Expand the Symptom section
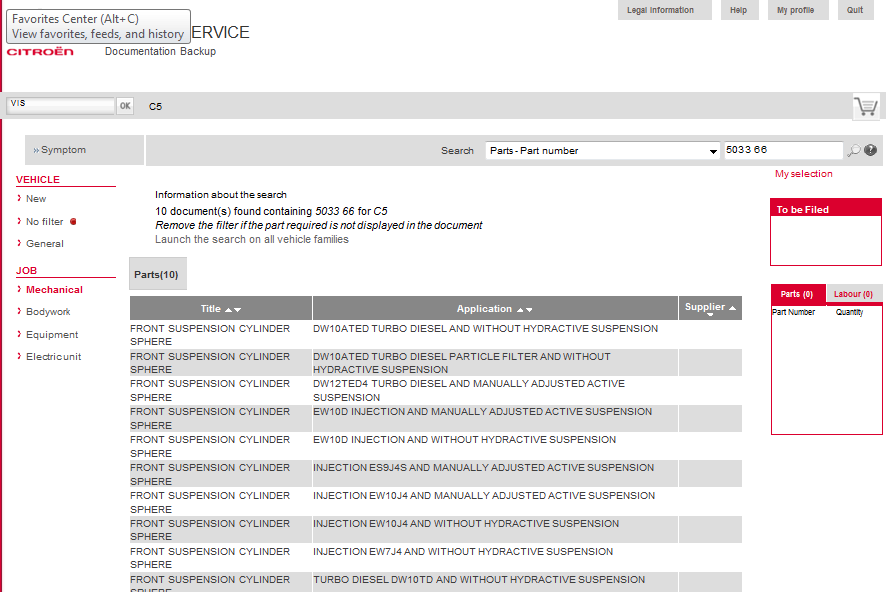 coord(59,150)
